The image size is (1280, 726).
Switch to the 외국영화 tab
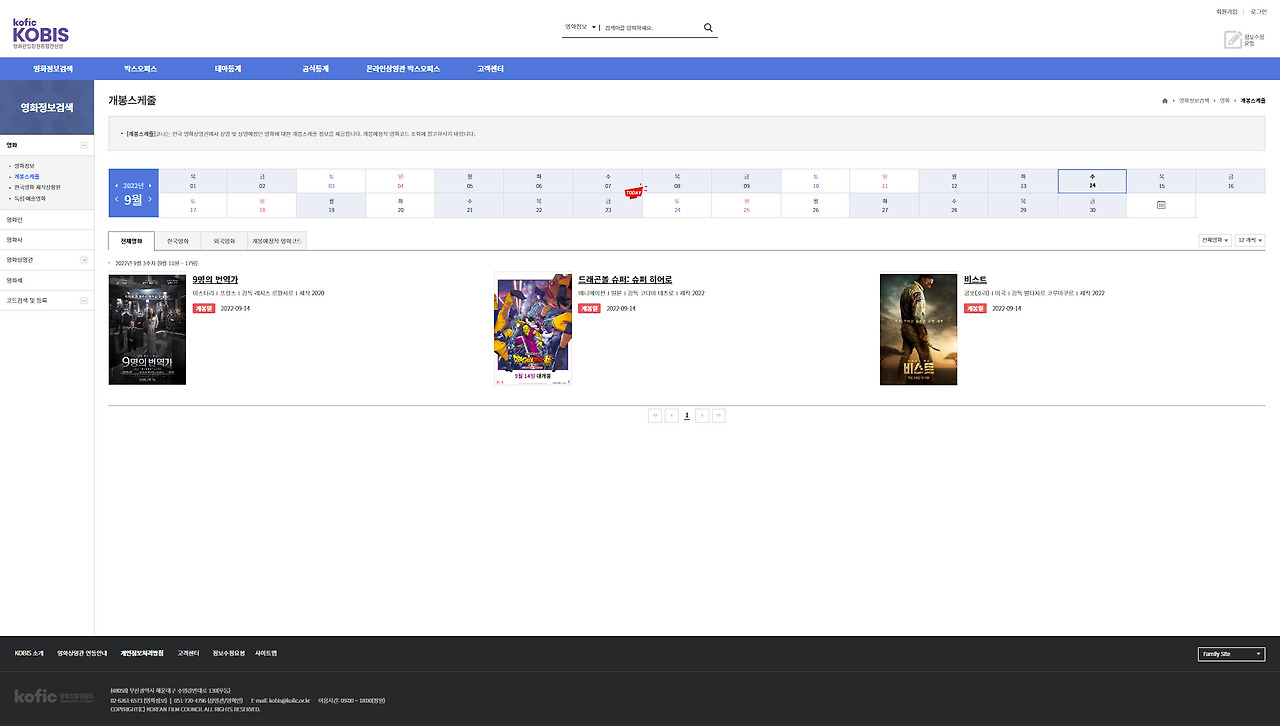222,240
